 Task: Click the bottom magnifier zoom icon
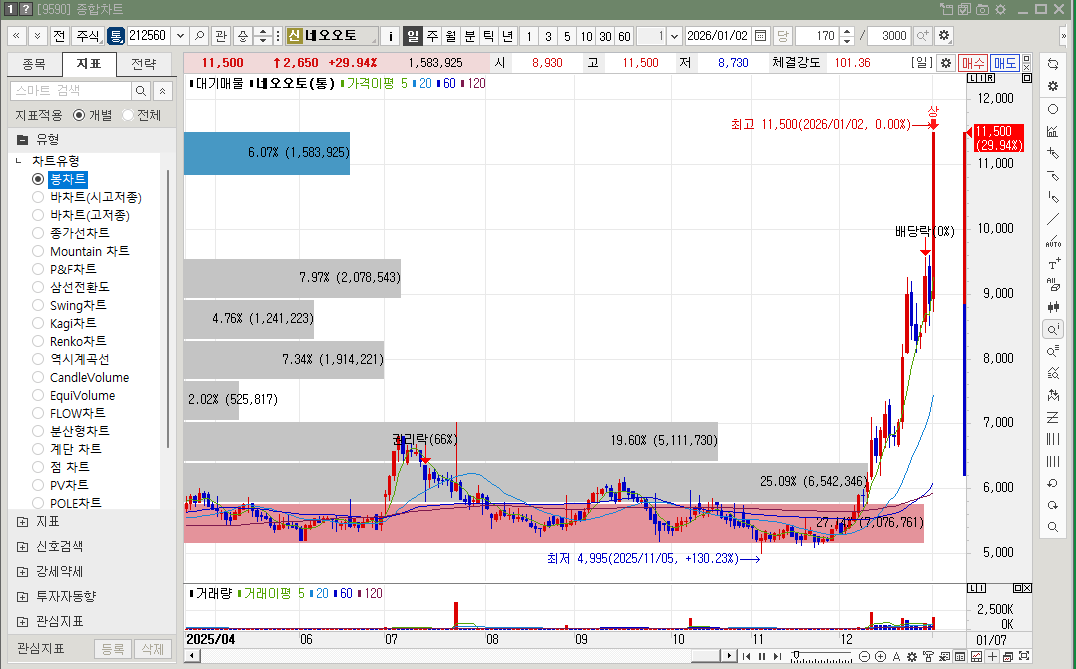pos(1053,527)
